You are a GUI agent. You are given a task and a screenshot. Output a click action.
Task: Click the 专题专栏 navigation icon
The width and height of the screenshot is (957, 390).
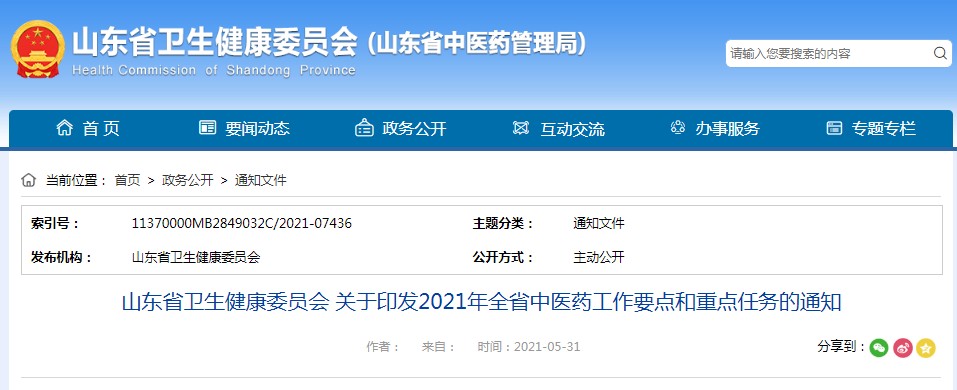(834, 128)
